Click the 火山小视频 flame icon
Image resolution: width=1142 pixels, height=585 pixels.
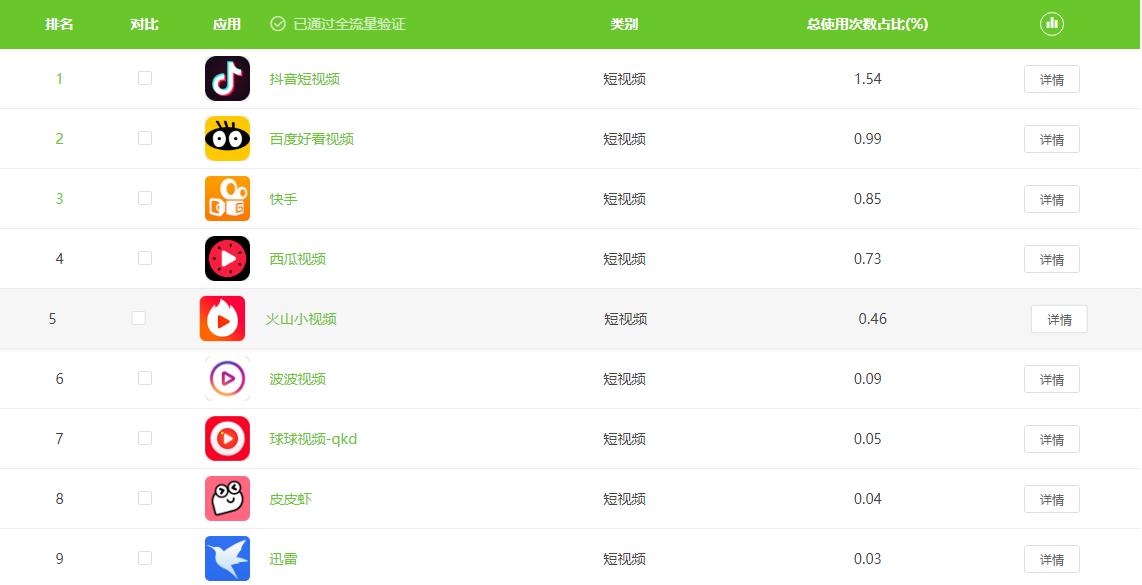[222, 319]
